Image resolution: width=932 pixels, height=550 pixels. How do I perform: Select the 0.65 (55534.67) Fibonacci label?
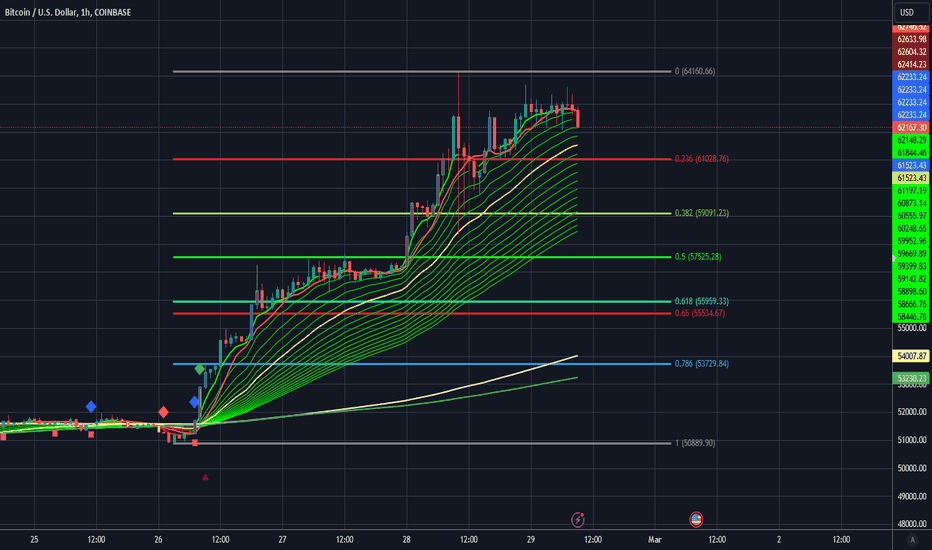pyautogui.click(x=700, y=313)
